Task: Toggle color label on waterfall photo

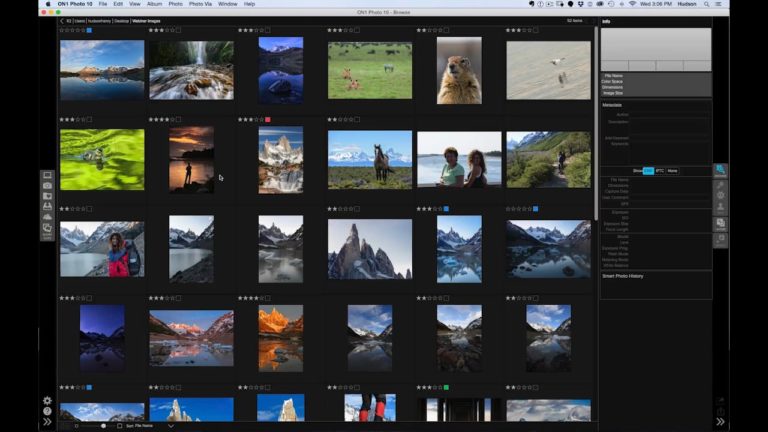Action: point(178,30)
